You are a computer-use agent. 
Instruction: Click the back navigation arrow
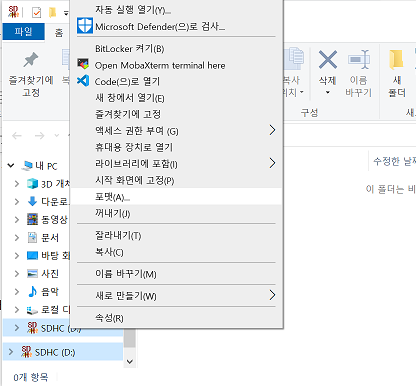tap(17, 135)
